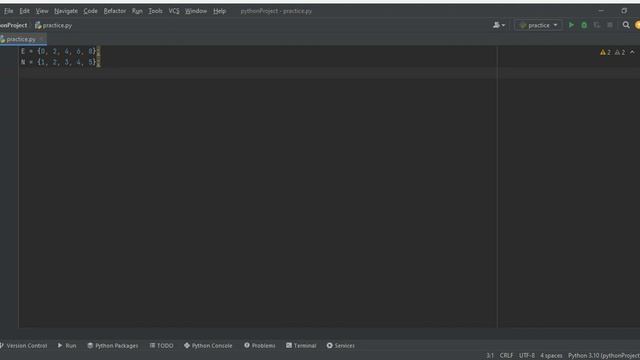Viewport: 640px width, 360px height.
Task: Select the practice.py editor tab
Action: pyautogui.click(x=21, y=39)
